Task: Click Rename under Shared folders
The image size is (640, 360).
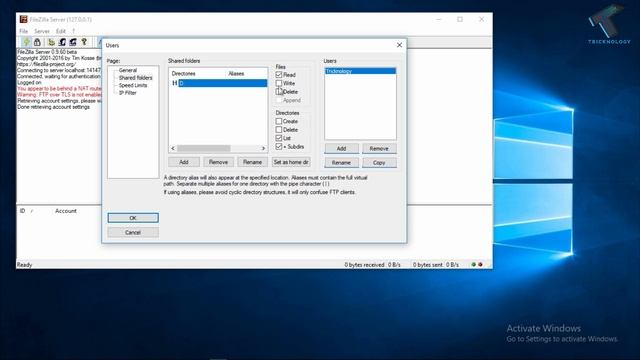Action: [x=253, y=162]
